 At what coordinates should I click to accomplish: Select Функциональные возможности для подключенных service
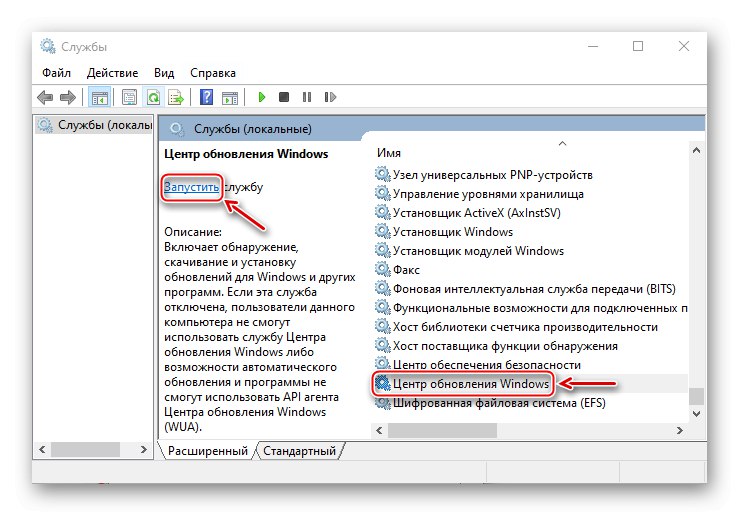(540, 308)
